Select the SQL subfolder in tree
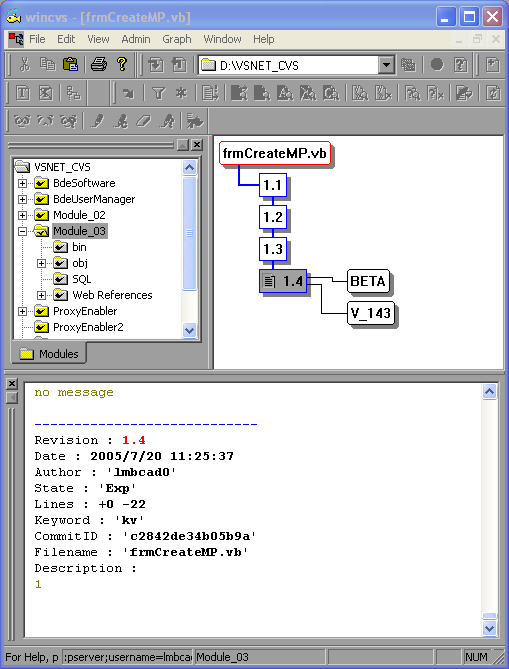 coord(81,279)
